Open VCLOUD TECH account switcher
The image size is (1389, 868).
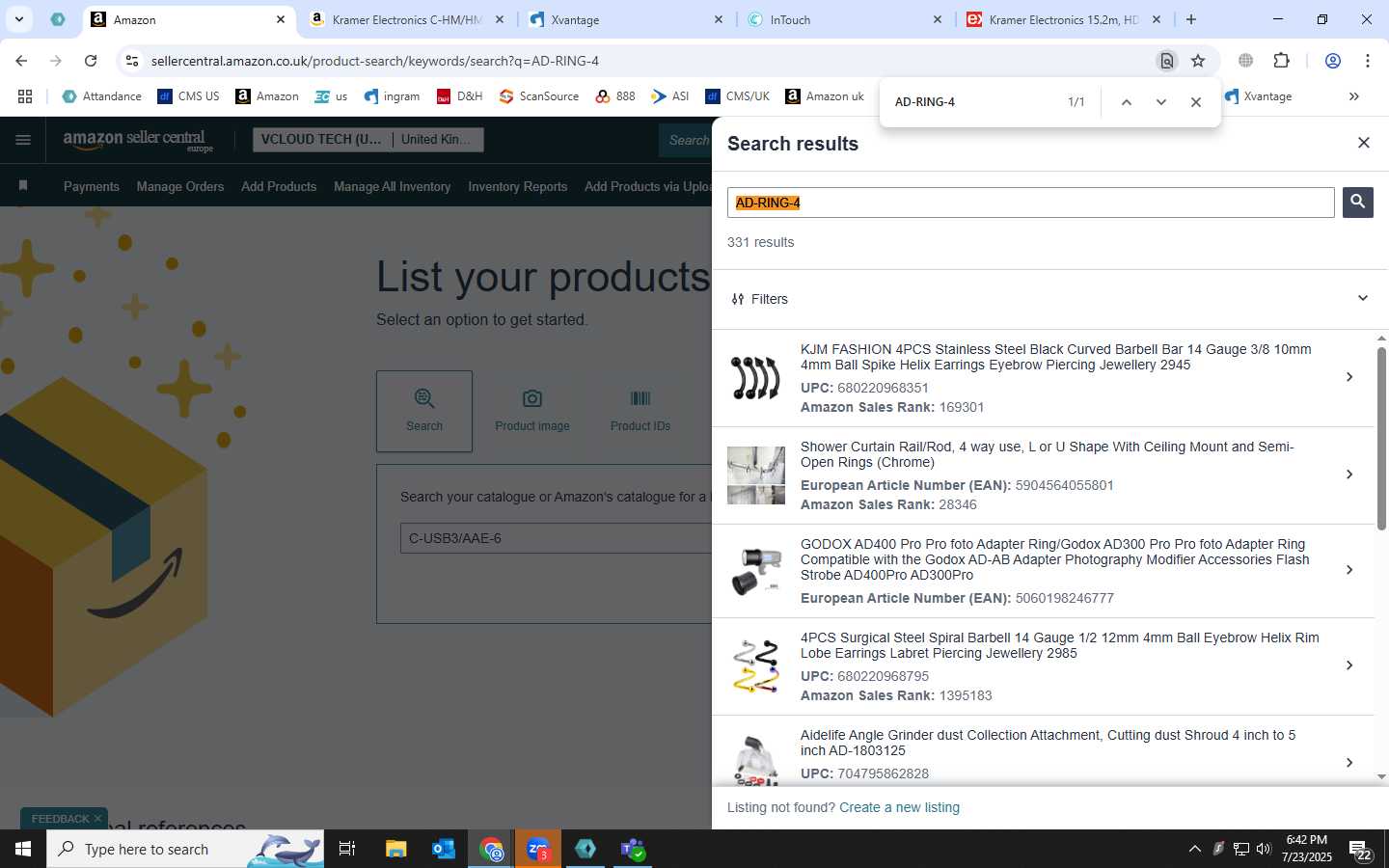[x=368, y=140]
